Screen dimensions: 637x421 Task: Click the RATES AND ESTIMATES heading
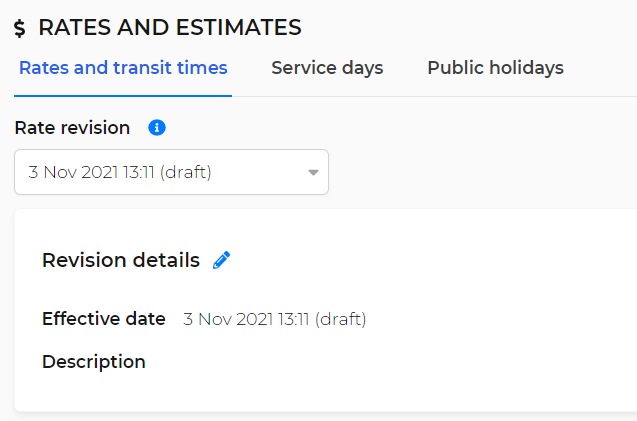(x=170, y=28)
